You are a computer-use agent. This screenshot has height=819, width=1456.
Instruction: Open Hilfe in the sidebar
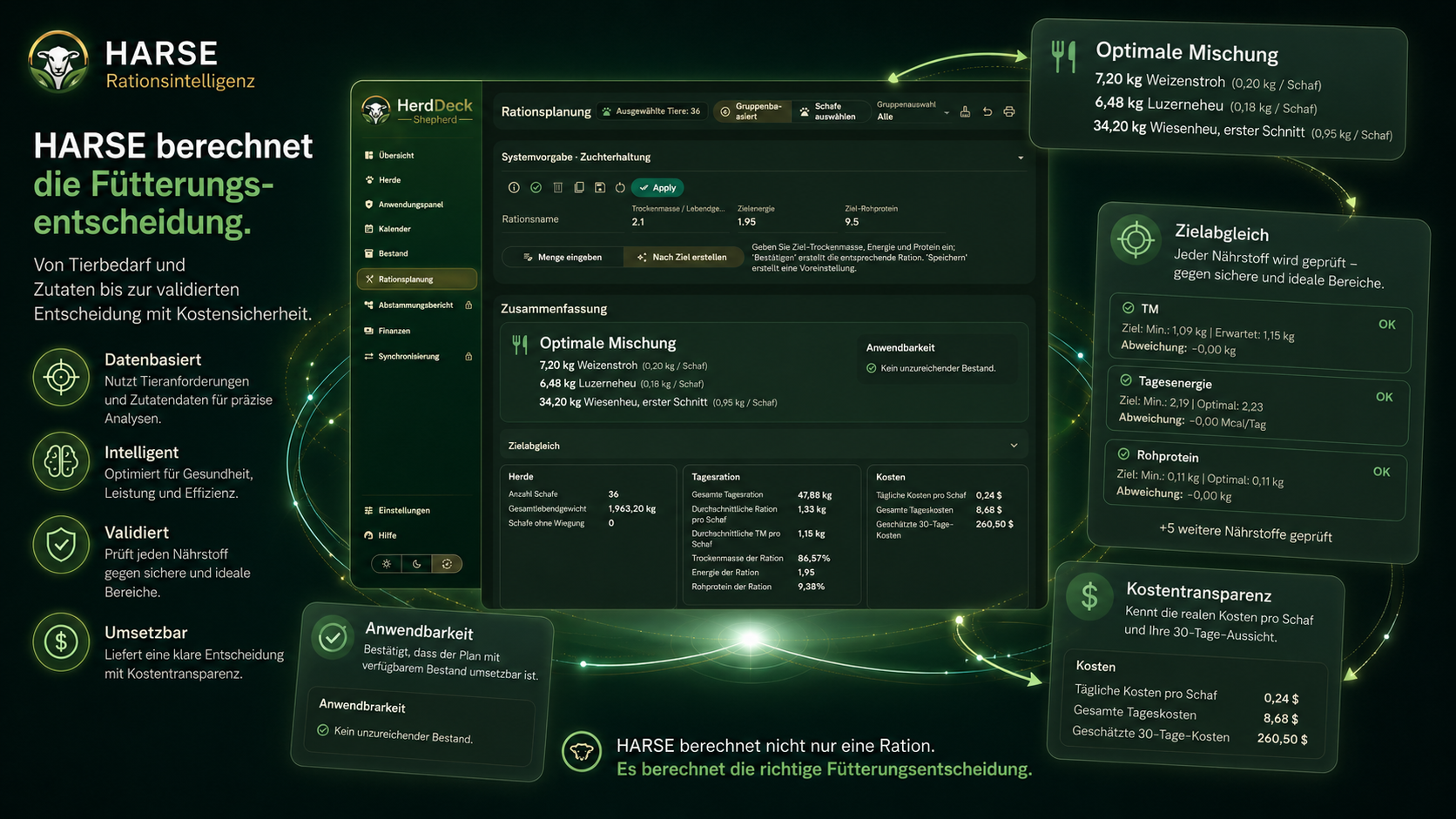pos(381,535)
